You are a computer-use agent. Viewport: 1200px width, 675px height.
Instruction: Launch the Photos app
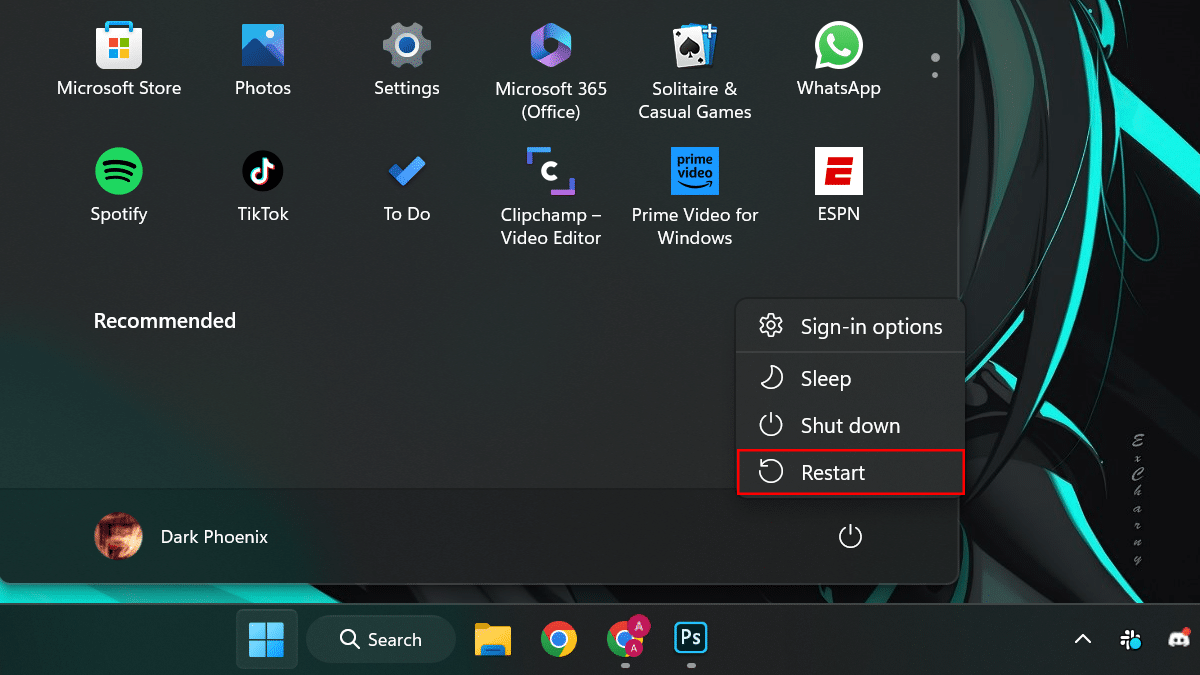[x=263, y=62]
